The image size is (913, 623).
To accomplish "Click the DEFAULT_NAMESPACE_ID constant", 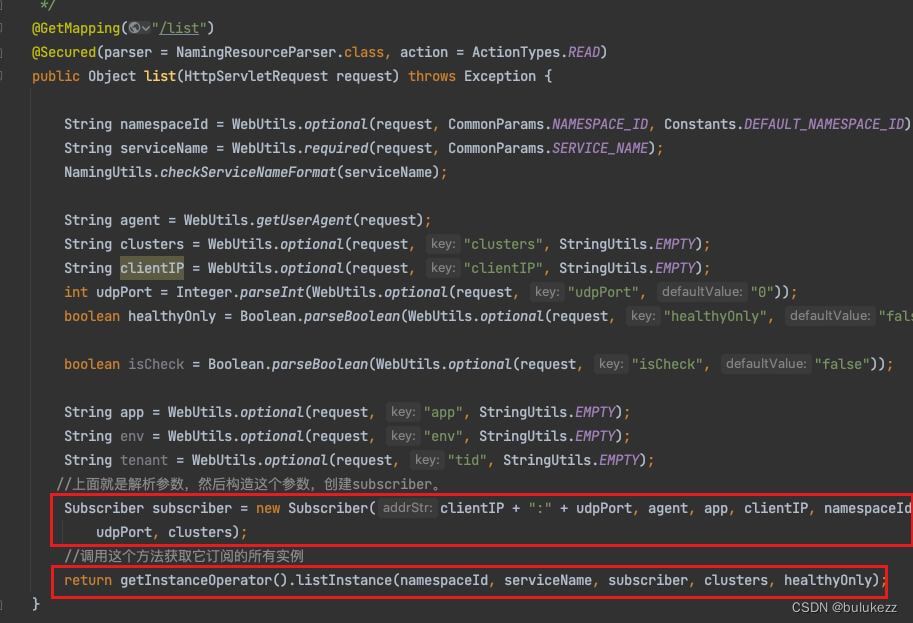I will click(x=824, y=124).
